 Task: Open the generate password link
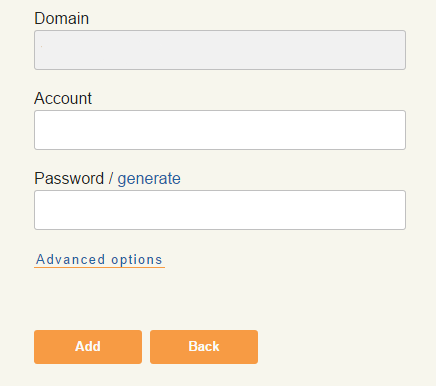(149, 179)
